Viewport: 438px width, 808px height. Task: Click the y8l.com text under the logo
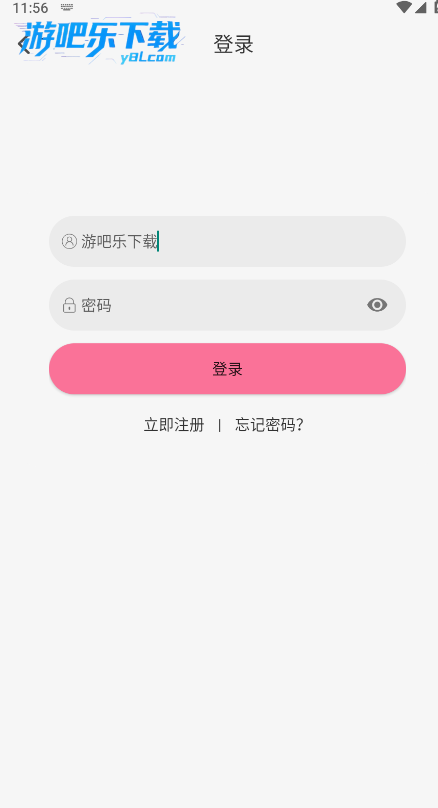tap(148, 58)
